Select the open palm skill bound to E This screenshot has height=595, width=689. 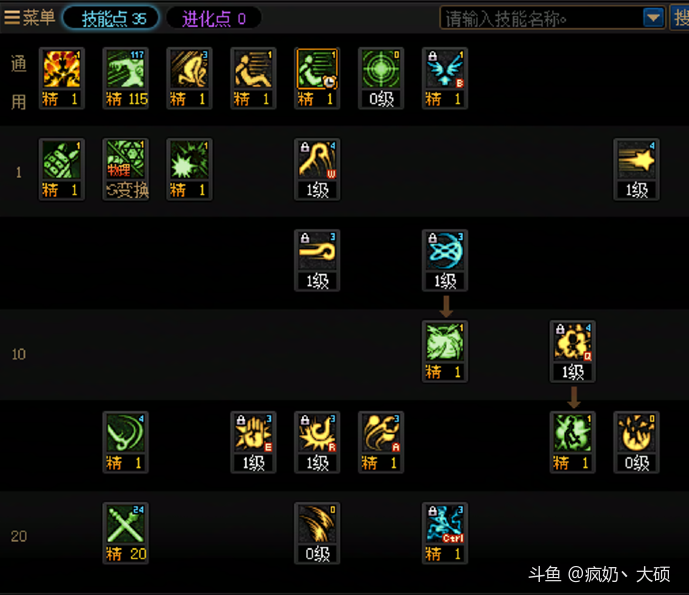(253, 442)
